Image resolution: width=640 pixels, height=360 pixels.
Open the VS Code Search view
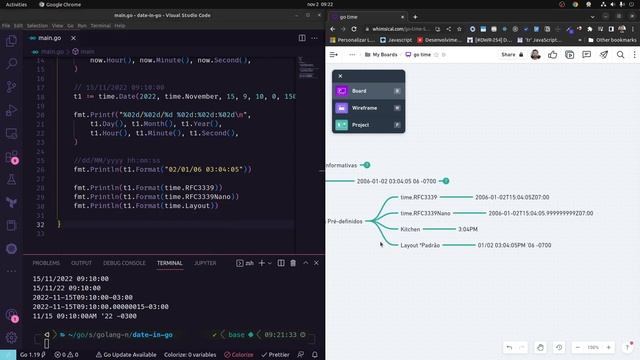coord(11,63)
